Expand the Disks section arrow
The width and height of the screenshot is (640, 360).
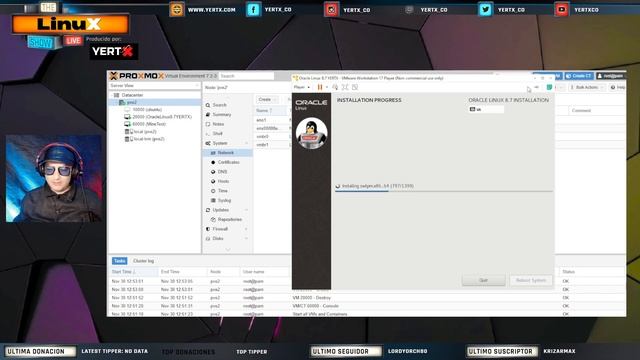[x=246, y=238]
